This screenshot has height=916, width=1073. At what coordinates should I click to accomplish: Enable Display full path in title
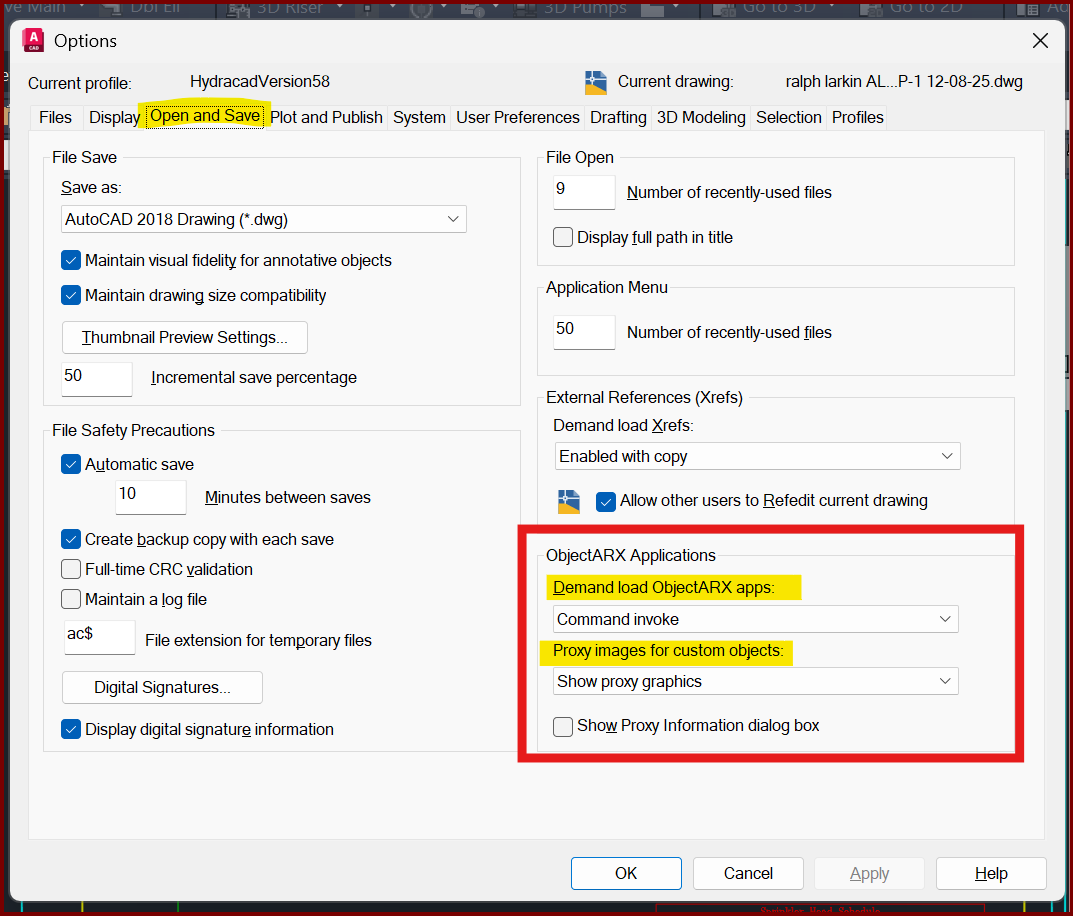[x=563, y=238]
